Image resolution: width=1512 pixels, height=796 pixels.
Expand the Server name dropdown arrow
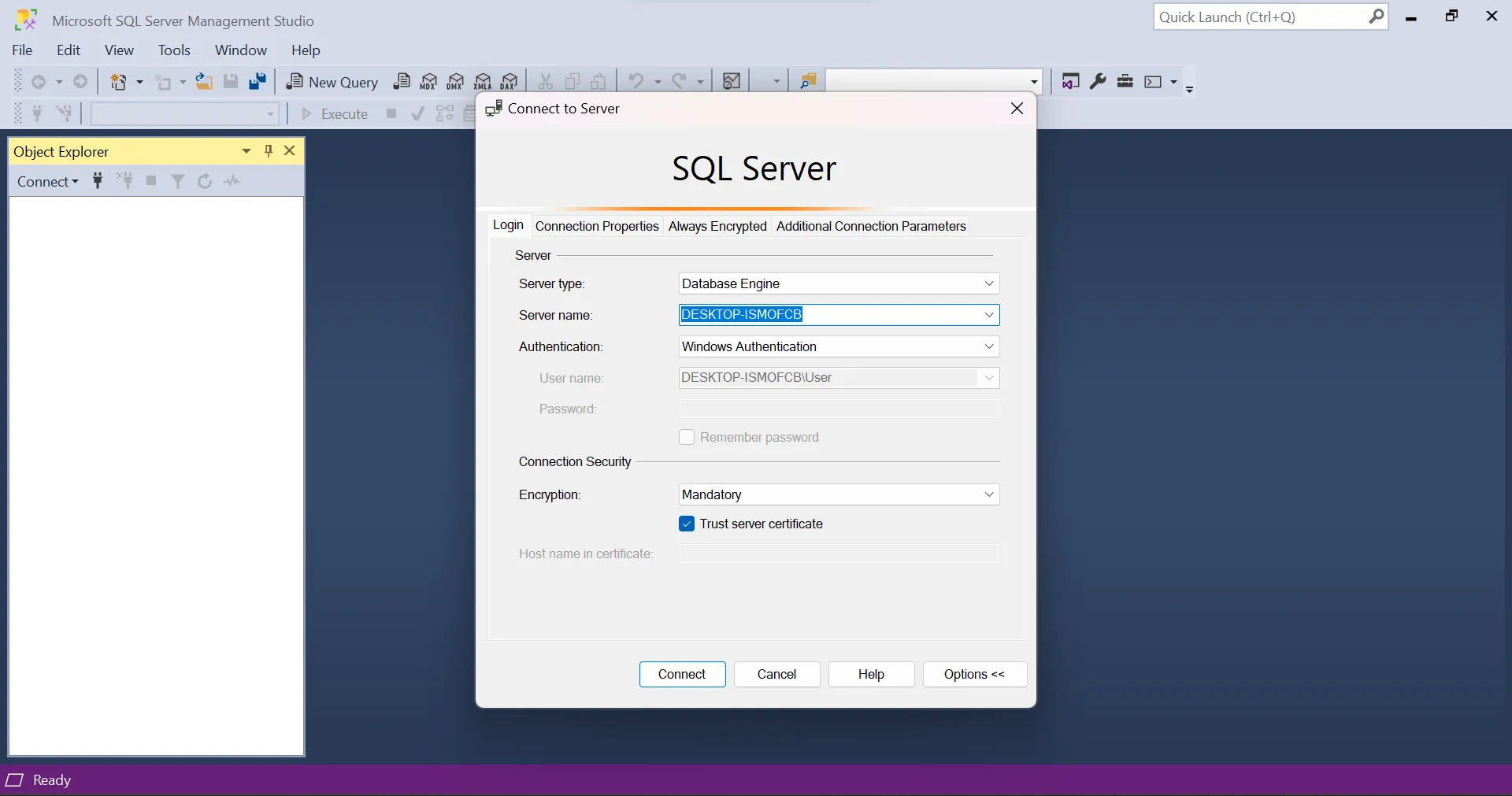pyautogui.click(x=989, y=315)
